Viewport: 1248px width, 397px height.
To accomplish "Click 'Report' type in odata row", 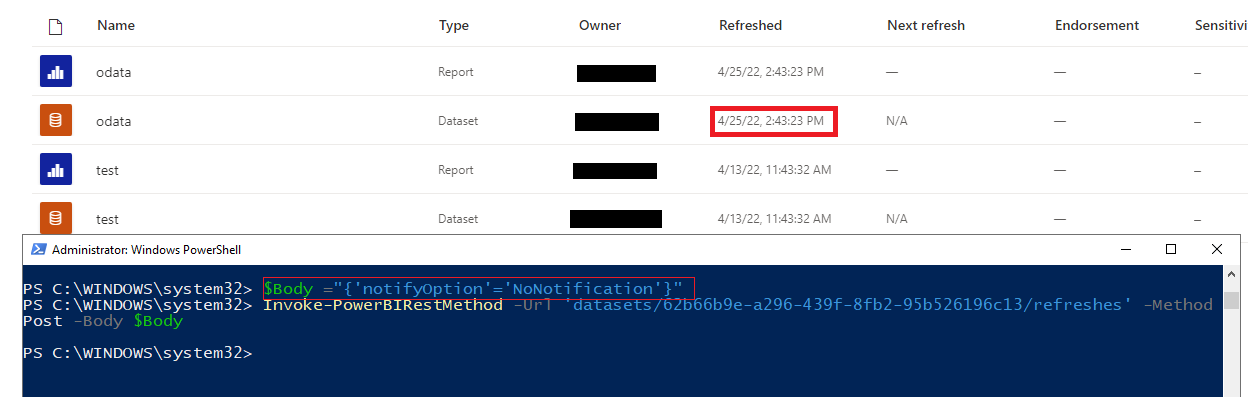I will point(456,72).
